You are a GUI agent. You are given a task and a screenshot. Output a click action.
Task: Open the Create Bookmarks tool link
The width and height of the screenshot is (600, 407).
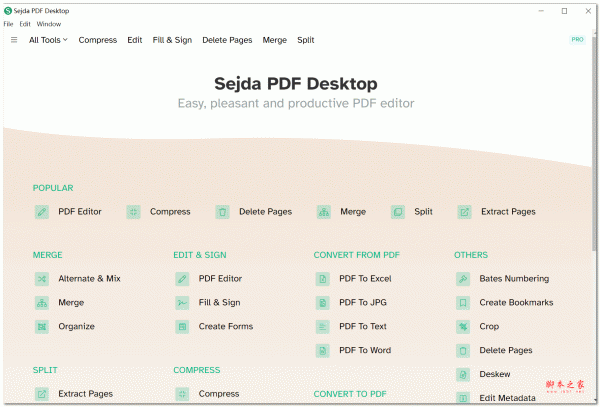tap(516, 302)
